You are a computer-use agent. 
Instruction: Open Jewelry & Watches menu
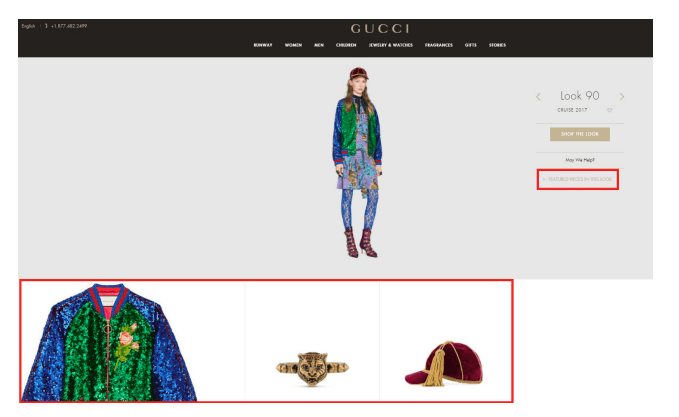point(391,45)
